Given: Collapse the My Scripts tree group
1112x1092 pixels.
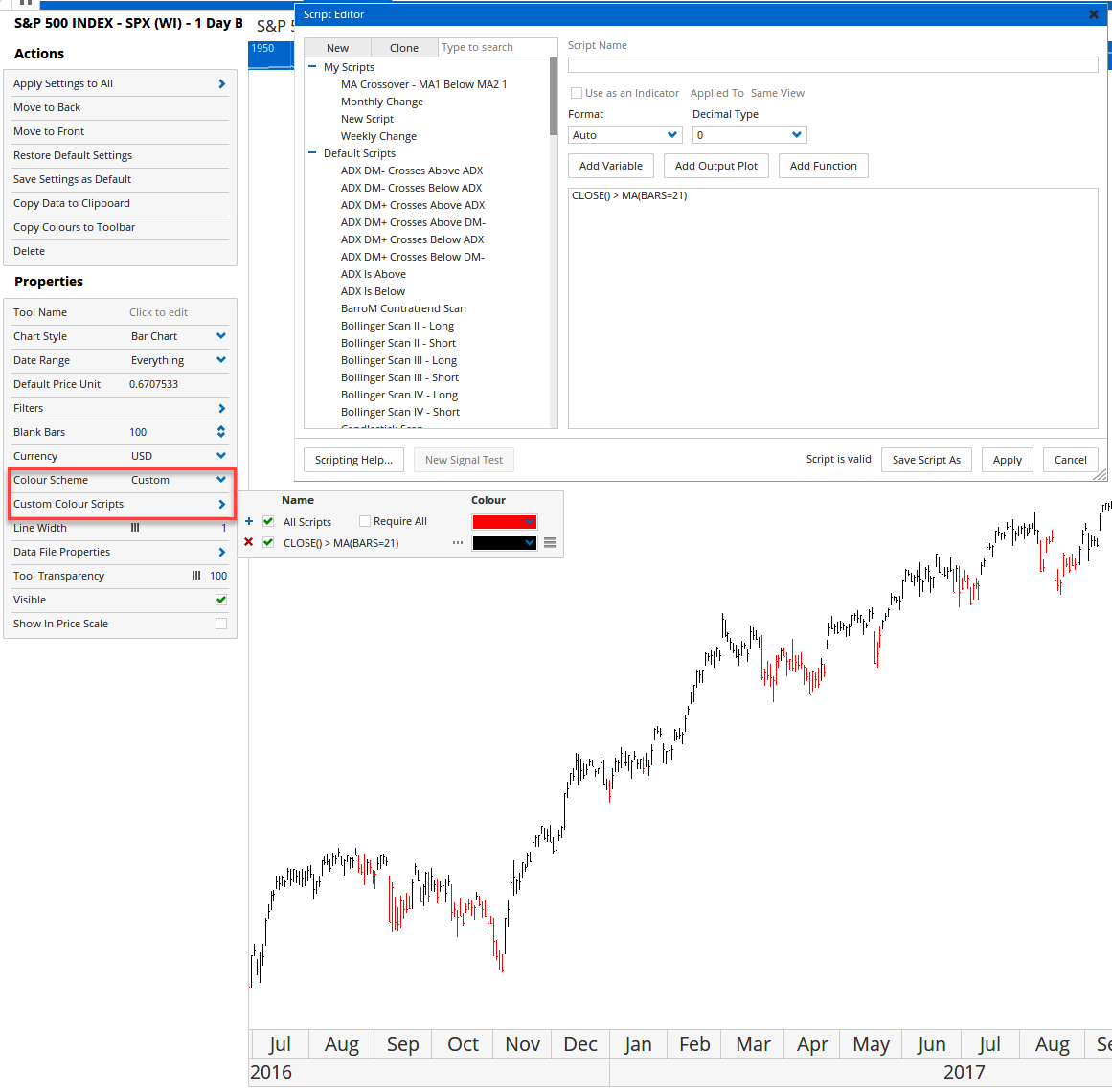Looking at the screenshot, I should pyautogui.click(x=312, y=67).
